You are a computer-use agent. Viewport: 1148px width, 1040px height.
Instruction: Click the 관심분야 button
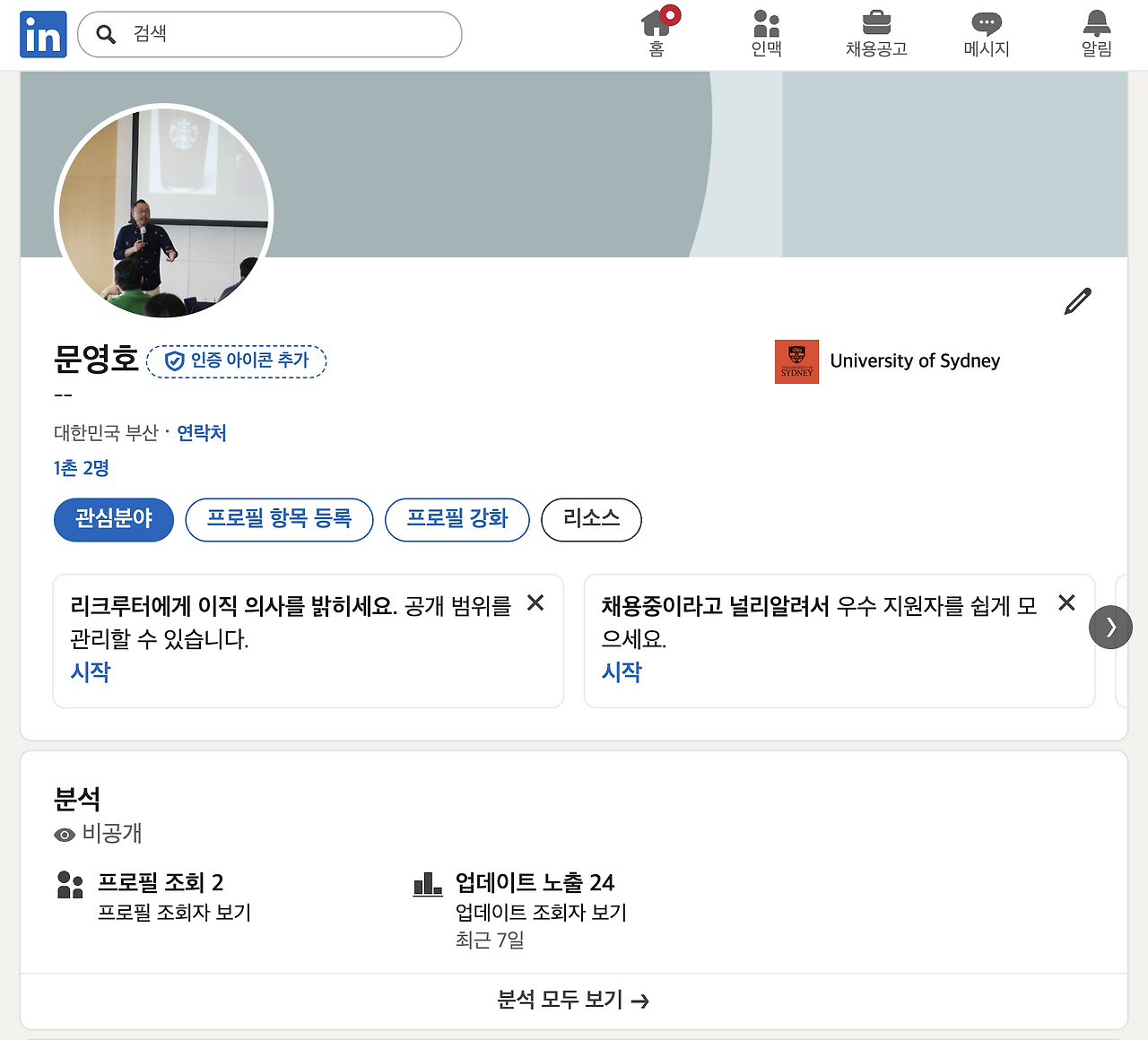point(113,519)
